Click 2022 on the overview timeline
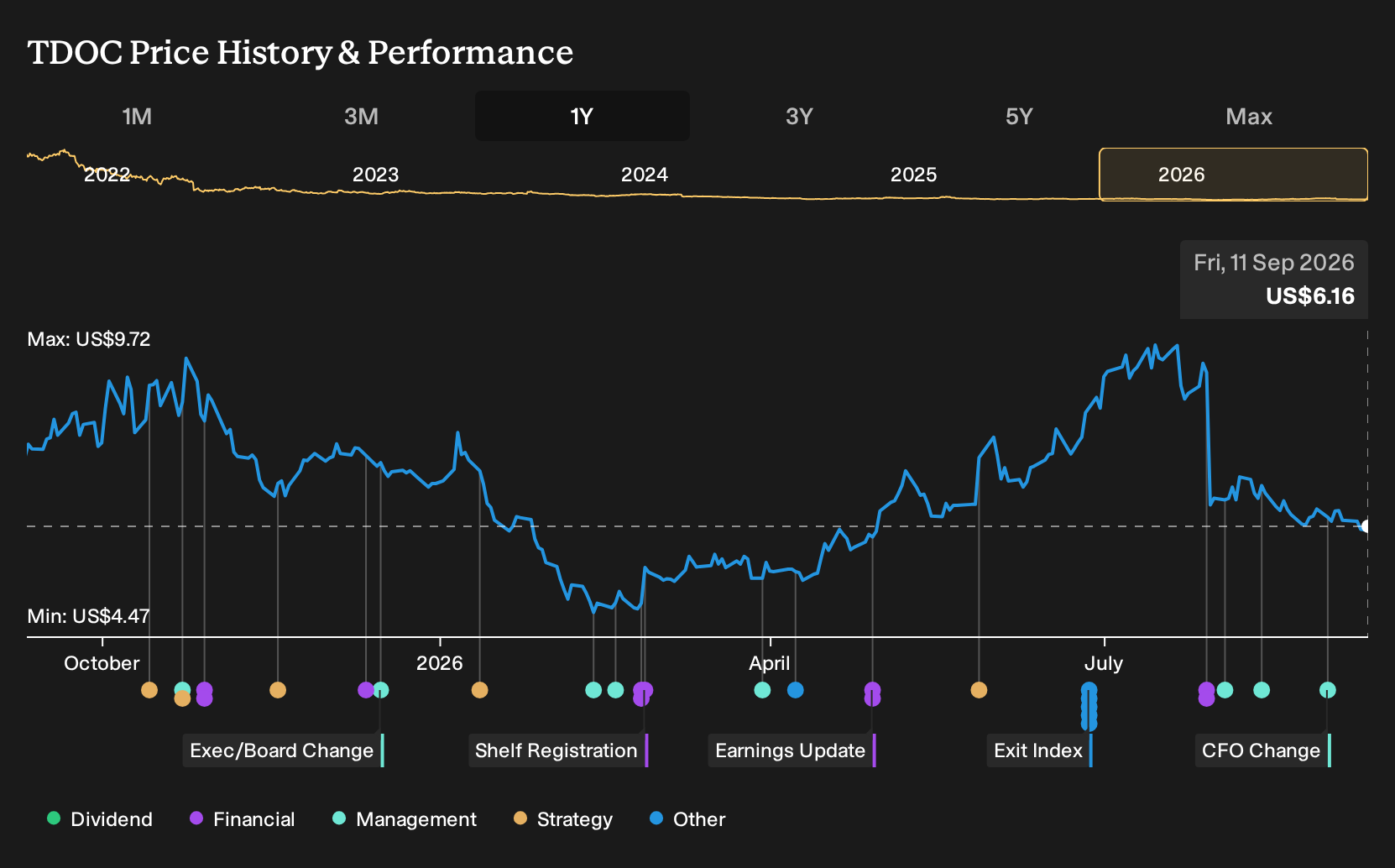1395x868 pixels. (107, 175)
